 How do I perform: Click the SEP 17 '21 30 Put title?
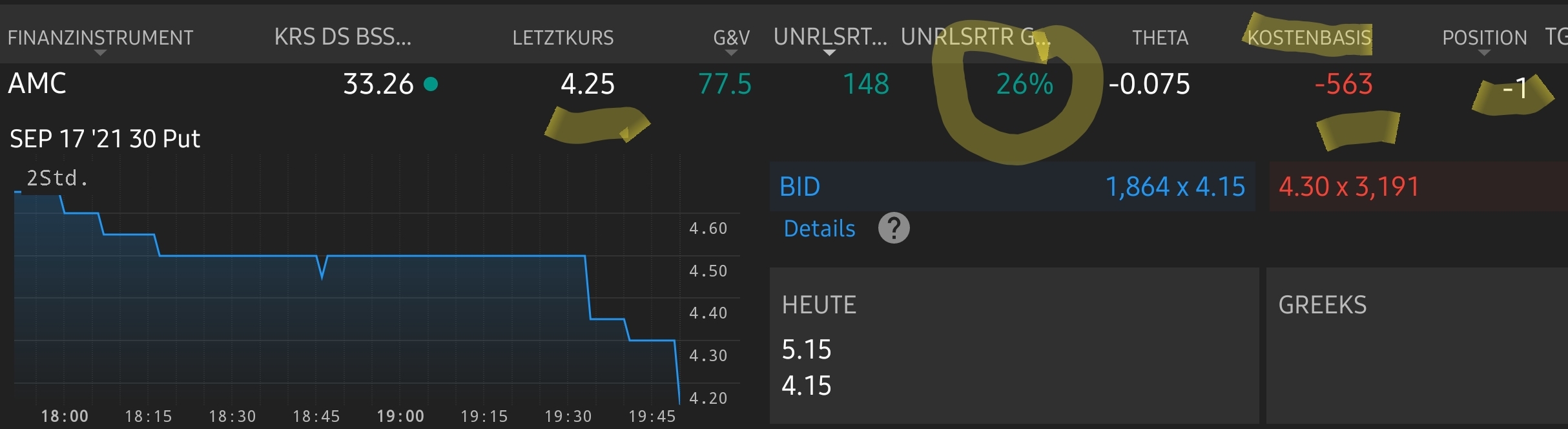click(105, 139)
